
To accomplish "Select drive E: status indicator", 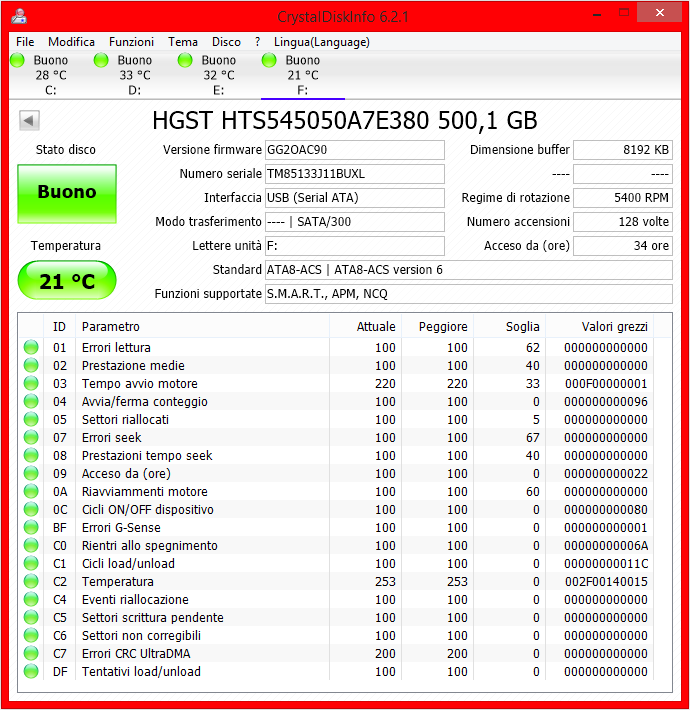I will point(185,60).
